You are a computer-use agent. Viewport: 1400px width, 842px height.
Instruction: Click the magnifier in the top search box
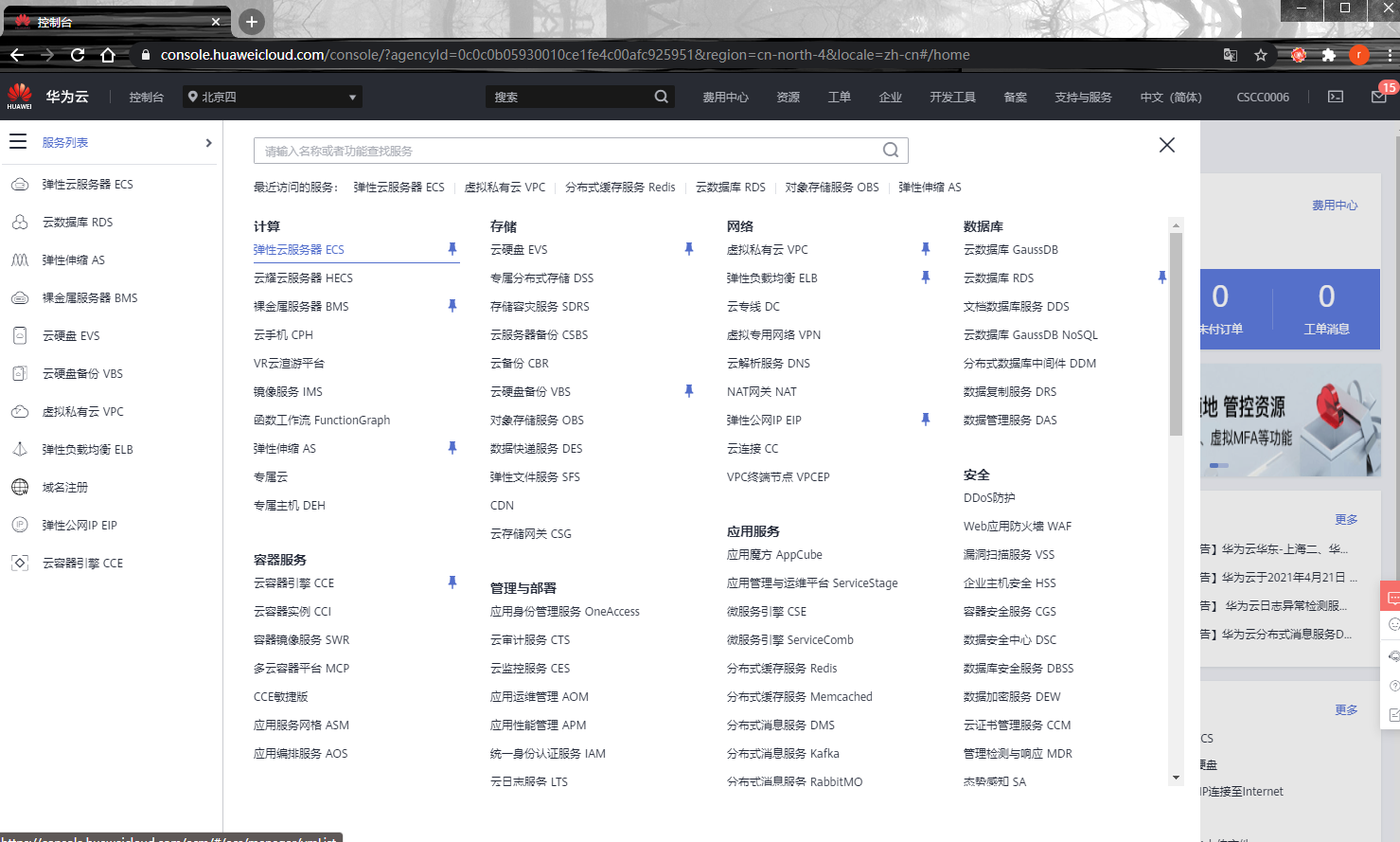662,97
